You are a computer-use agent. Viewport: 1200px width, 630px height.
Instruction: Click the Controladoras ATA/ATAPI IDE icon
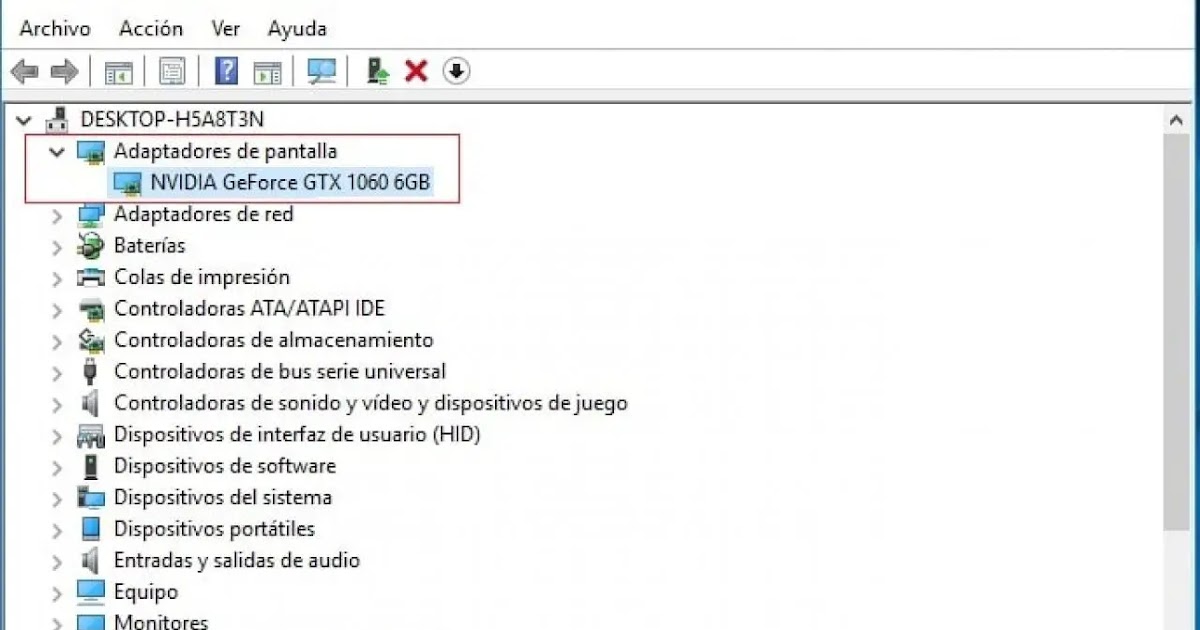(x=91, y=308)
